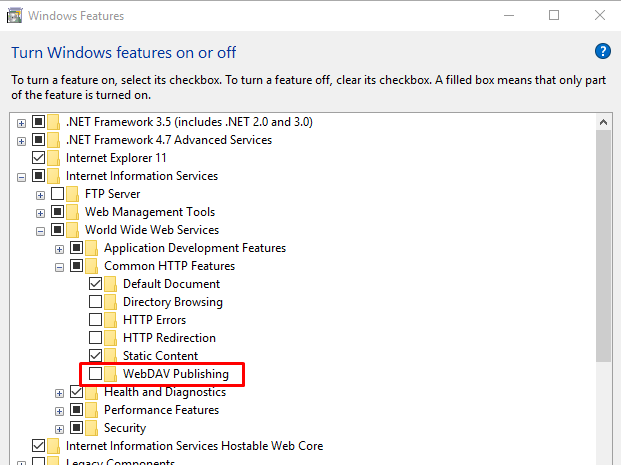
Task: Click folder icon beside Directory Browsing
Action: pyautogui.click(x=110, y=302)
